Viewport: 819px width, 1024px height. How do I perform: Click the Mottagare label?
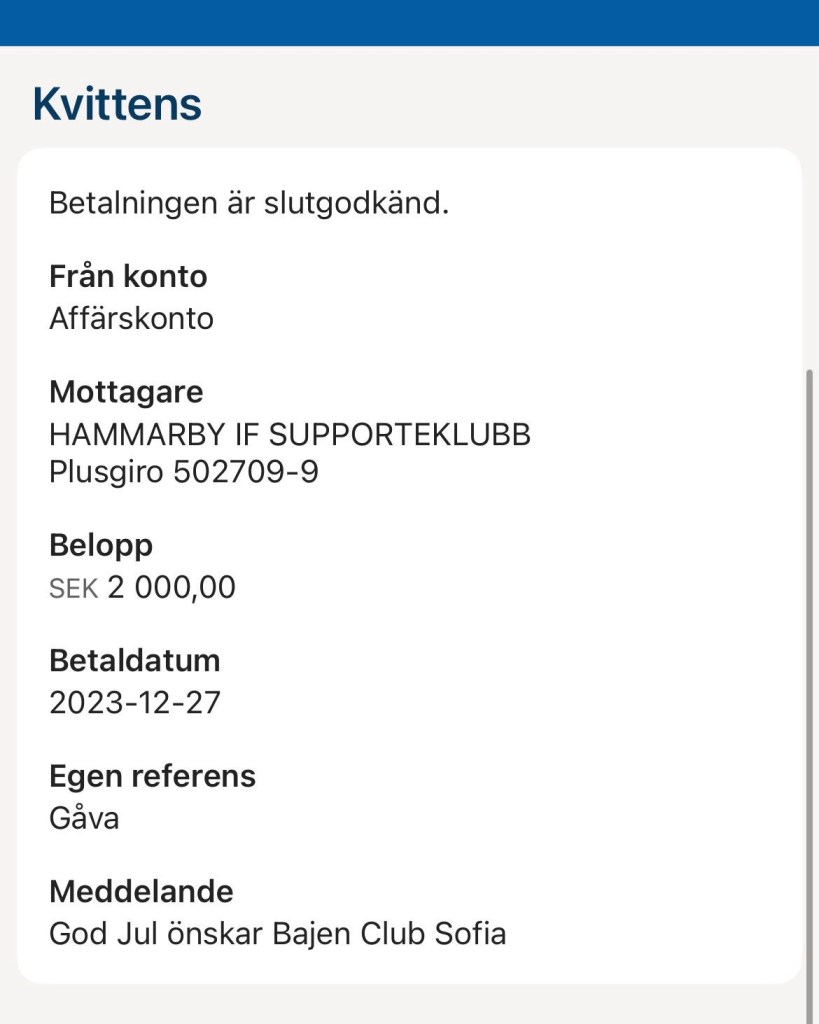coord(126,391)
